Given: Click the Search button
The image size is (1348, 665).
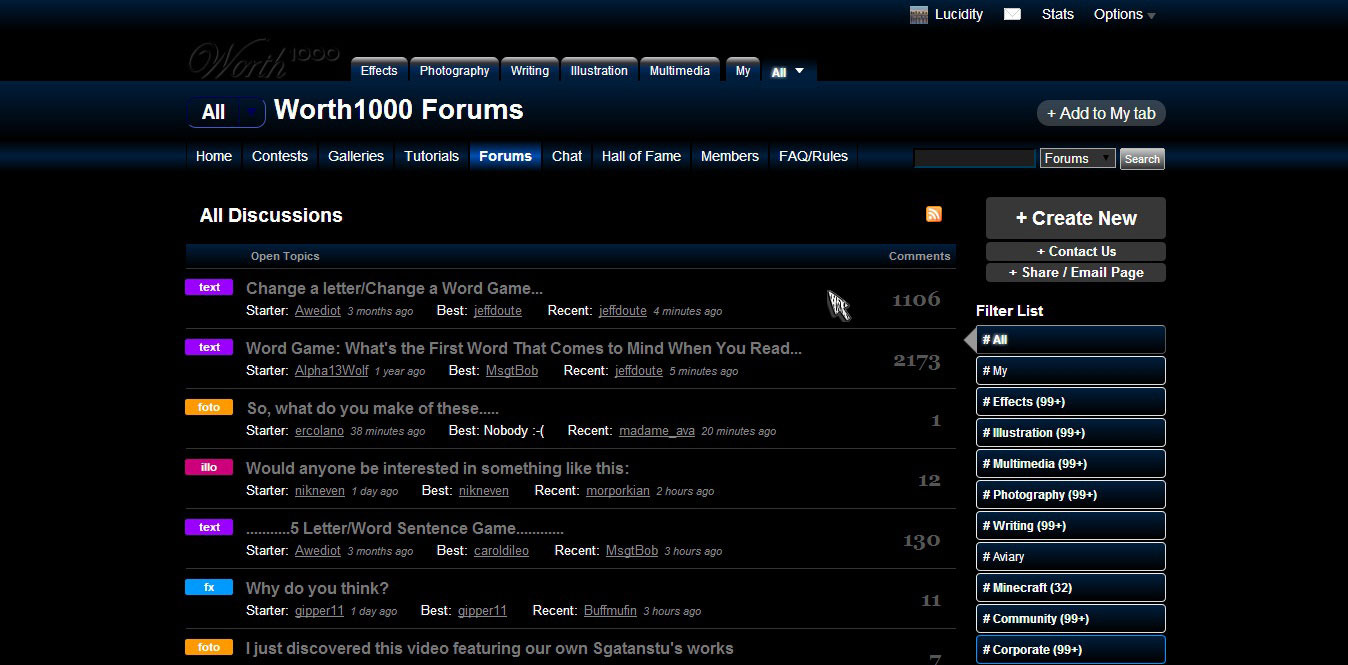Looking at the screenshot, I should [x=1142, y=158].
